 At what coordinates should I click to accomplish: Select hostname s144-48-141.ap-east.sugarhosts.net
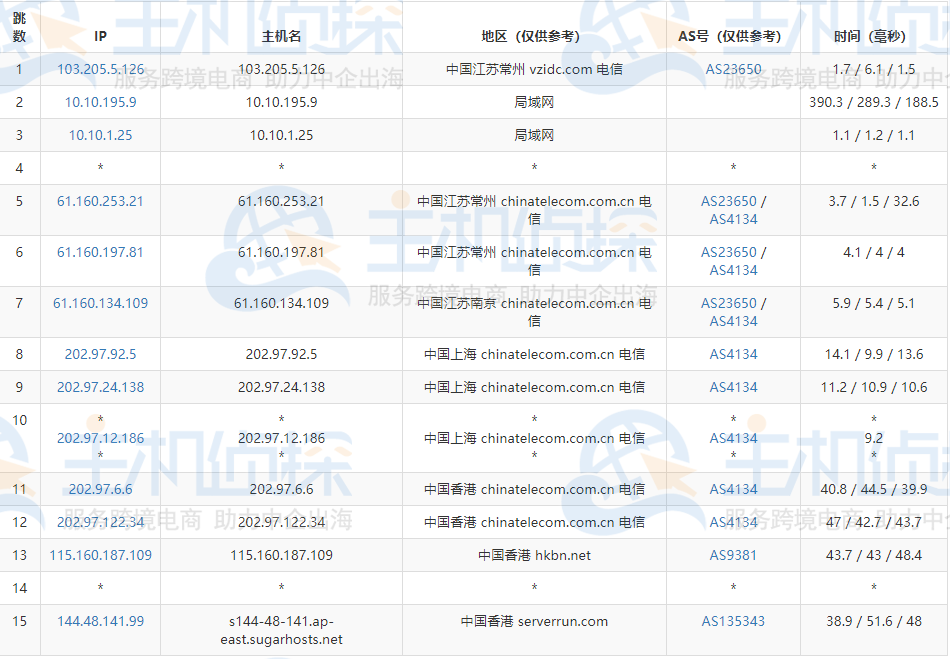(x=281, y=630)
